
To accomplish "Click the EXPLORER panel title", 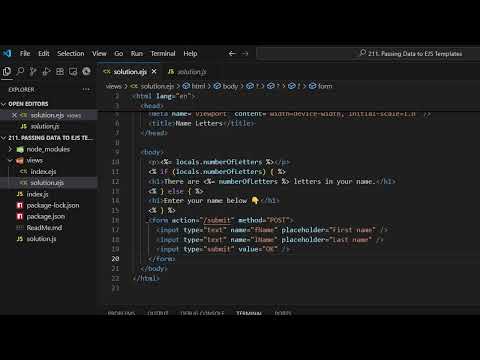I will (21, 89).
